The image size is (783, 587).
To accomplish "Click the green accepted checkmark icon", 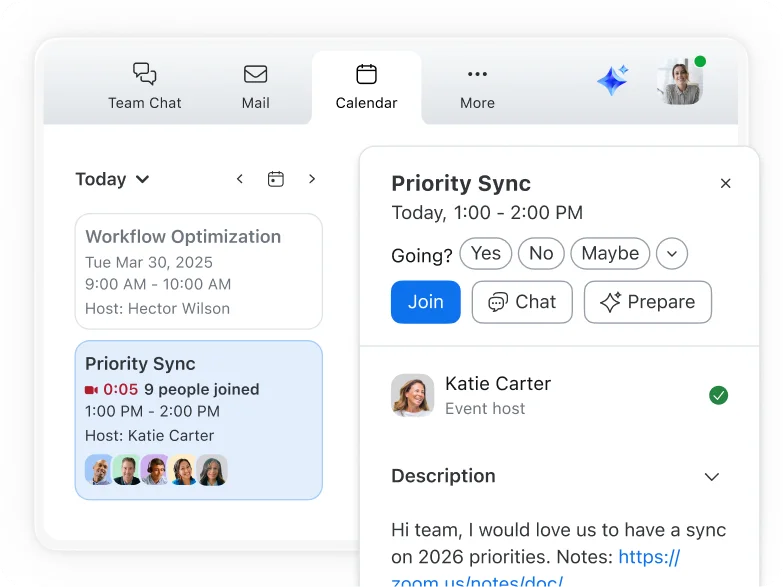I will click(718, 395).
